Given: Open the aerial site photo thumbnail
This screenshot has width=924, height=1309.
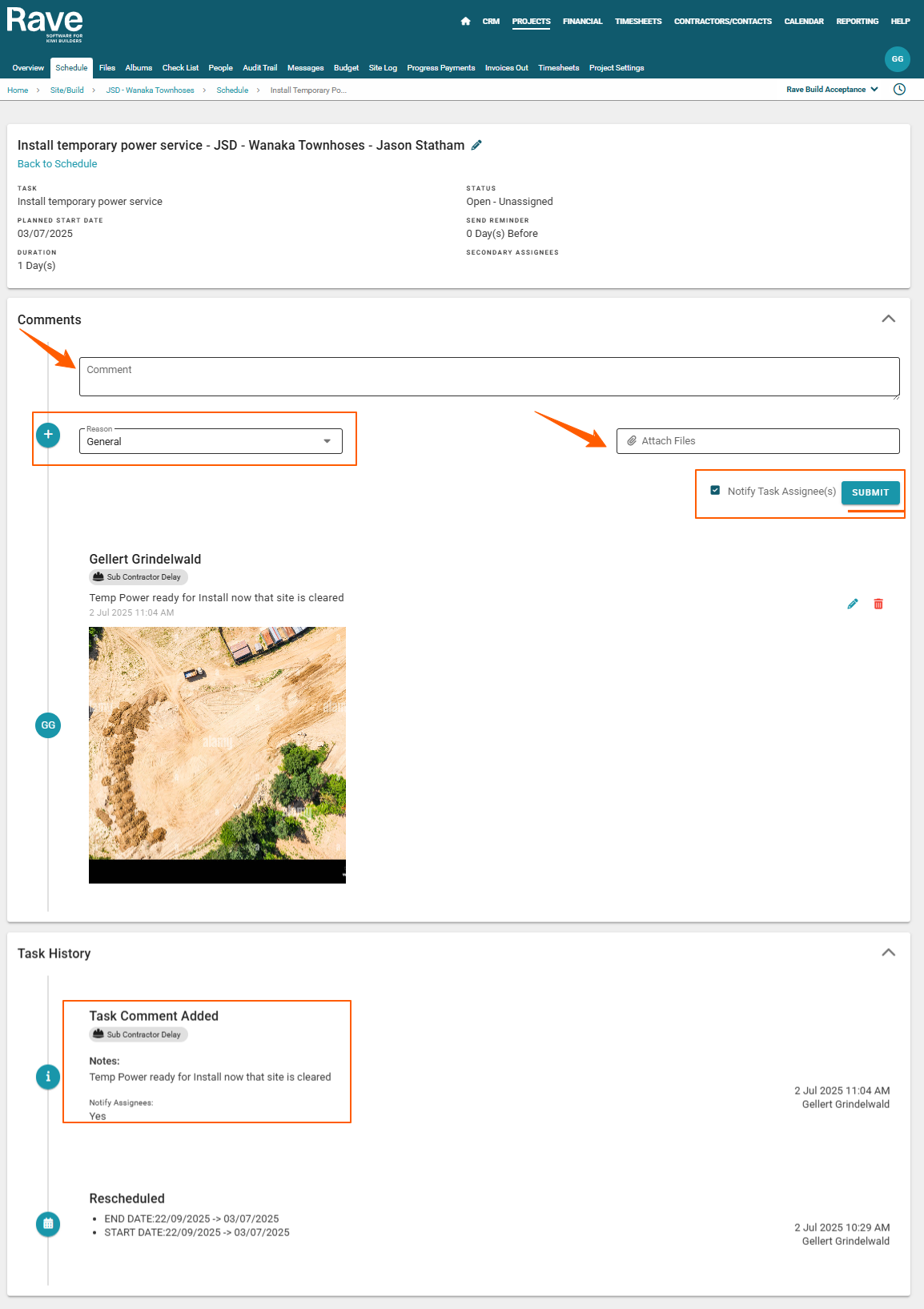Looking at the screenshot, I should coord(217,755).
